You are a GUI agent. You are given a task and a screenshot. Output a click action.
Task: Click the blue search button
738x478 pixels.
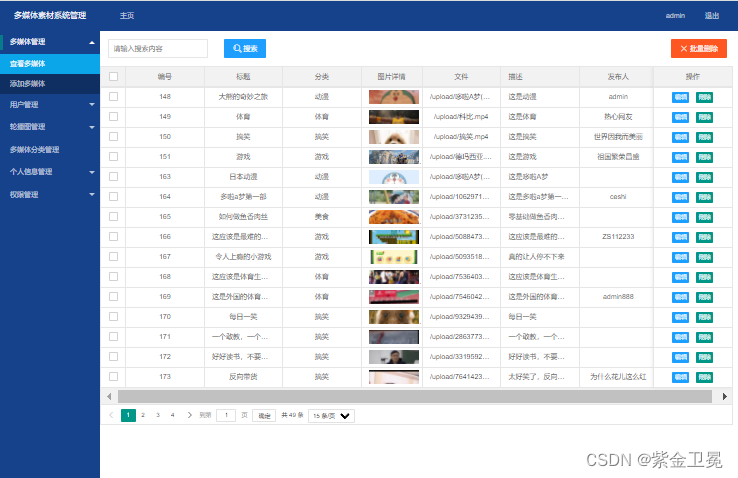pyautogui.click(x=245, y=48)
